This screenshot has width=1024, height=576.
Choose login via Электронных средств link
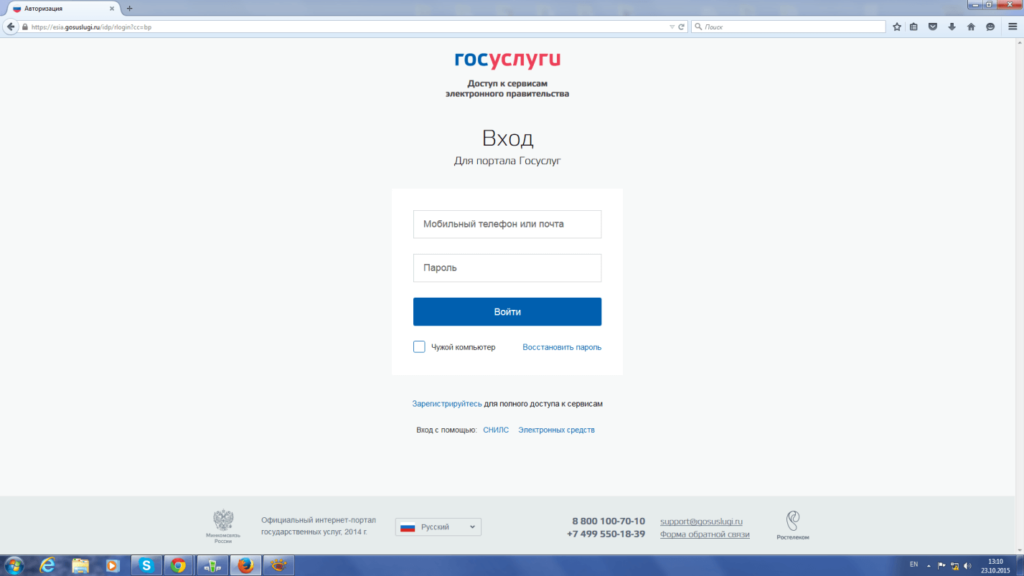click(556, 430)
